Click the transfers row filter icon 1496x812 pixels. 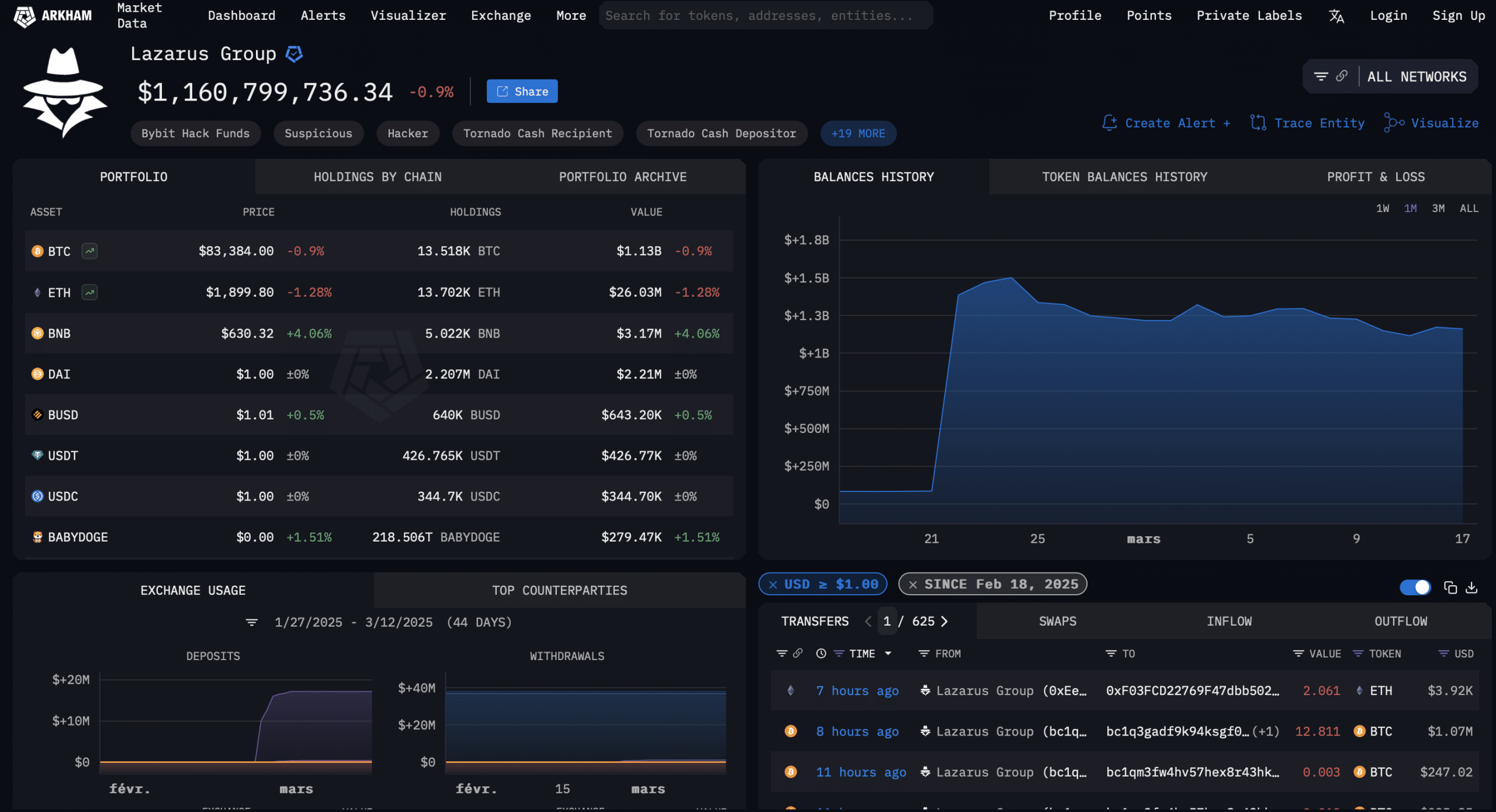[782, 653]
